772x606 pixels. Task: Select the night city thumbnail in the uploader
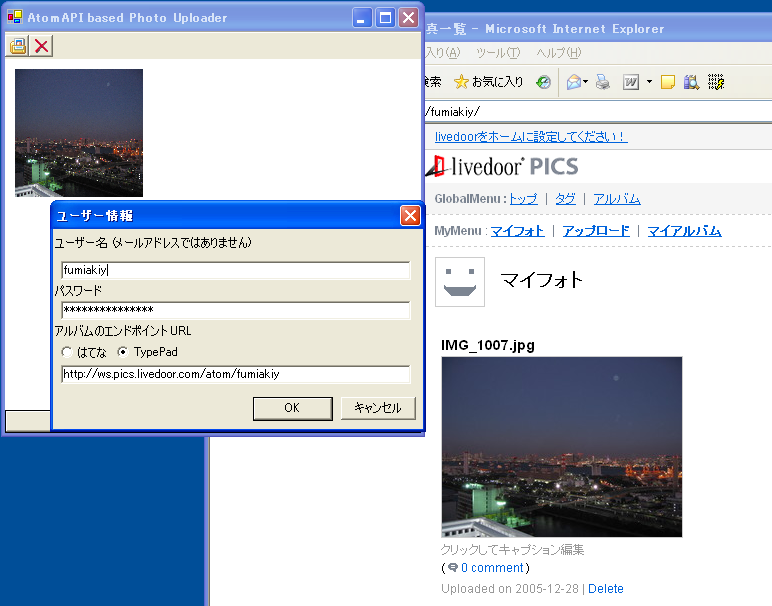pos(79,133)
